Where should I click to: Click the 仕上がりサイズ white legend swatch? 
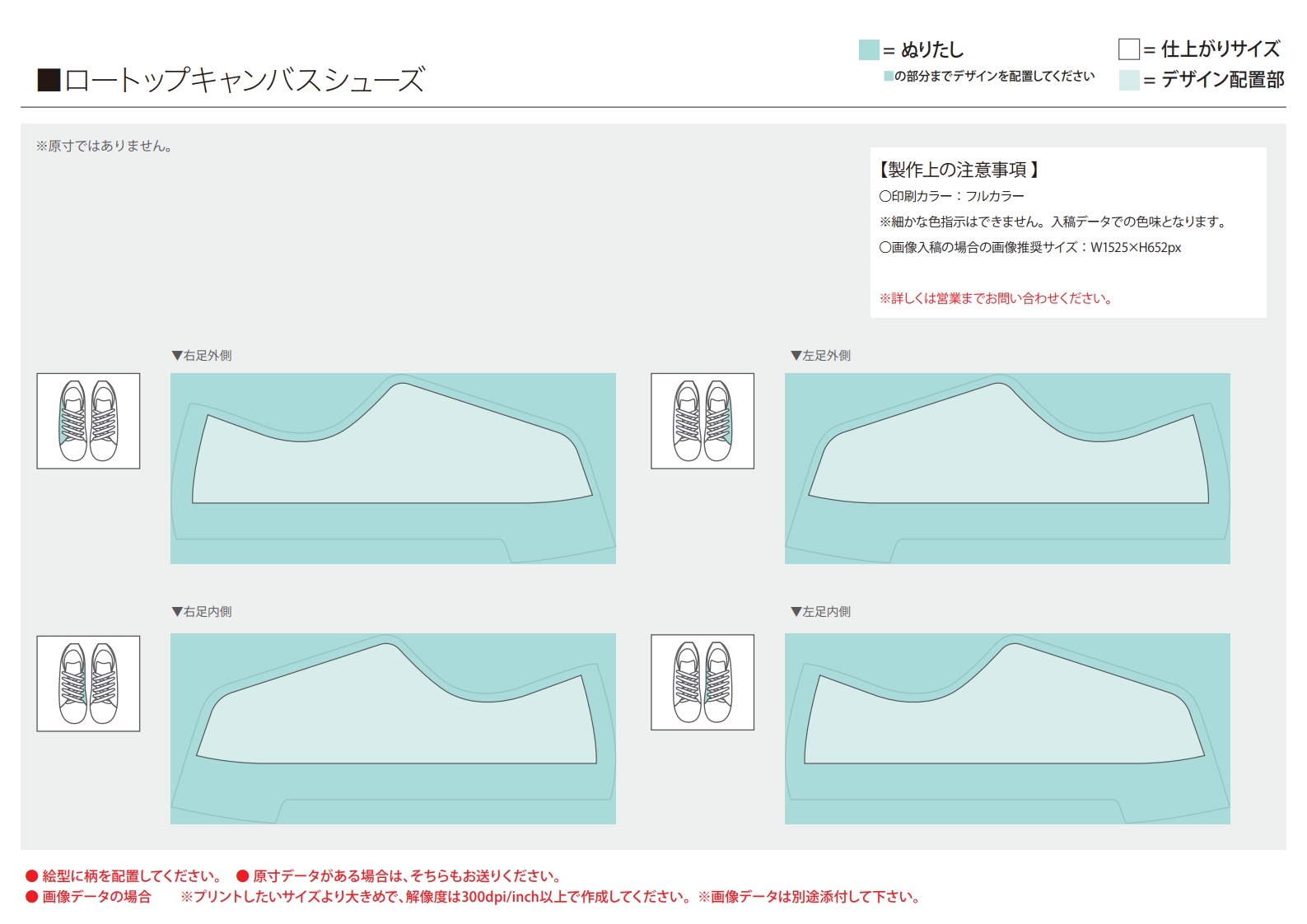tap(1128, 49)
